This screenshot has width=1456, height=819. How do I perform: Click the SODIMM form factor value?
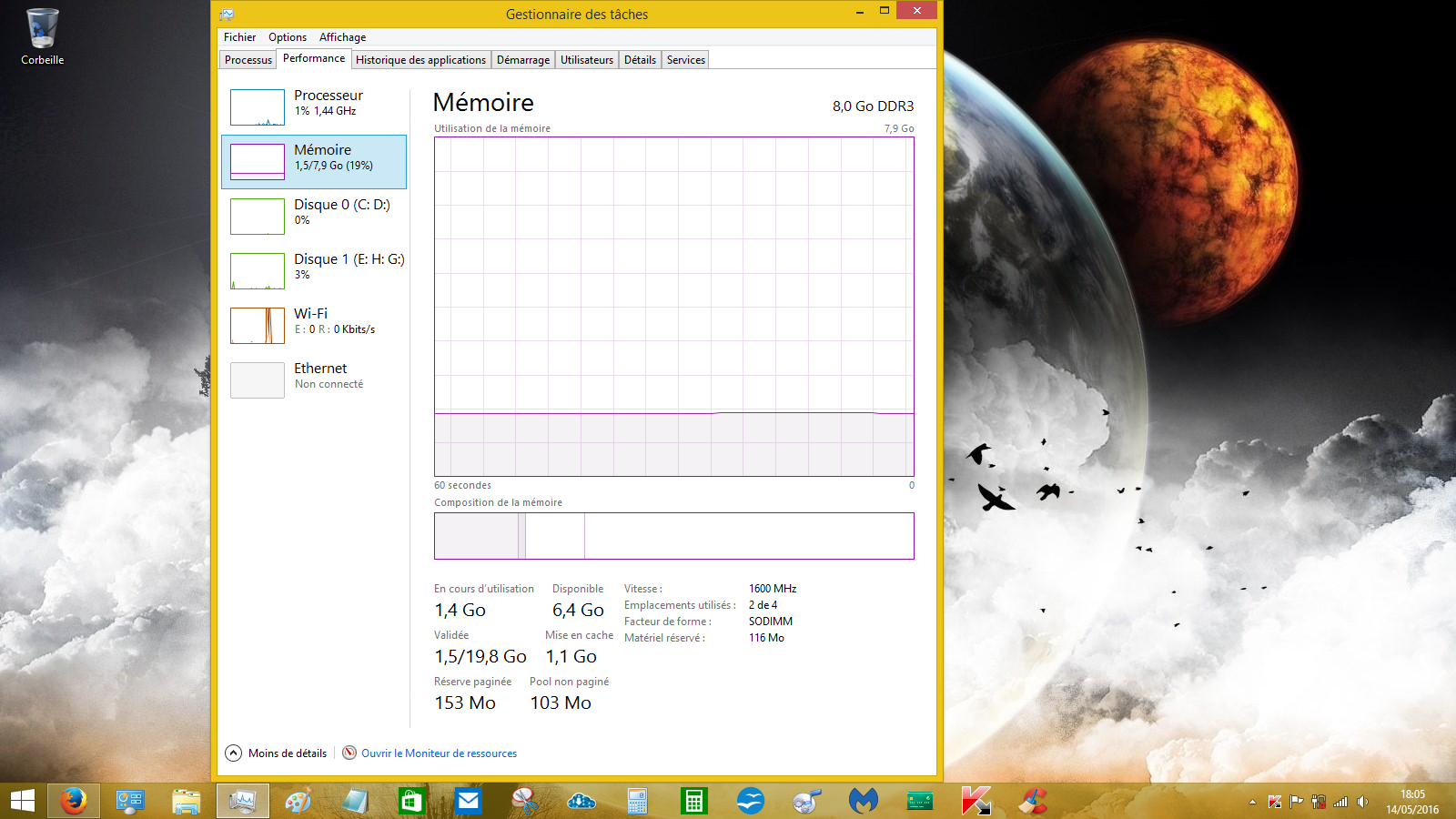pyautogui.click(x=771, y=622)
